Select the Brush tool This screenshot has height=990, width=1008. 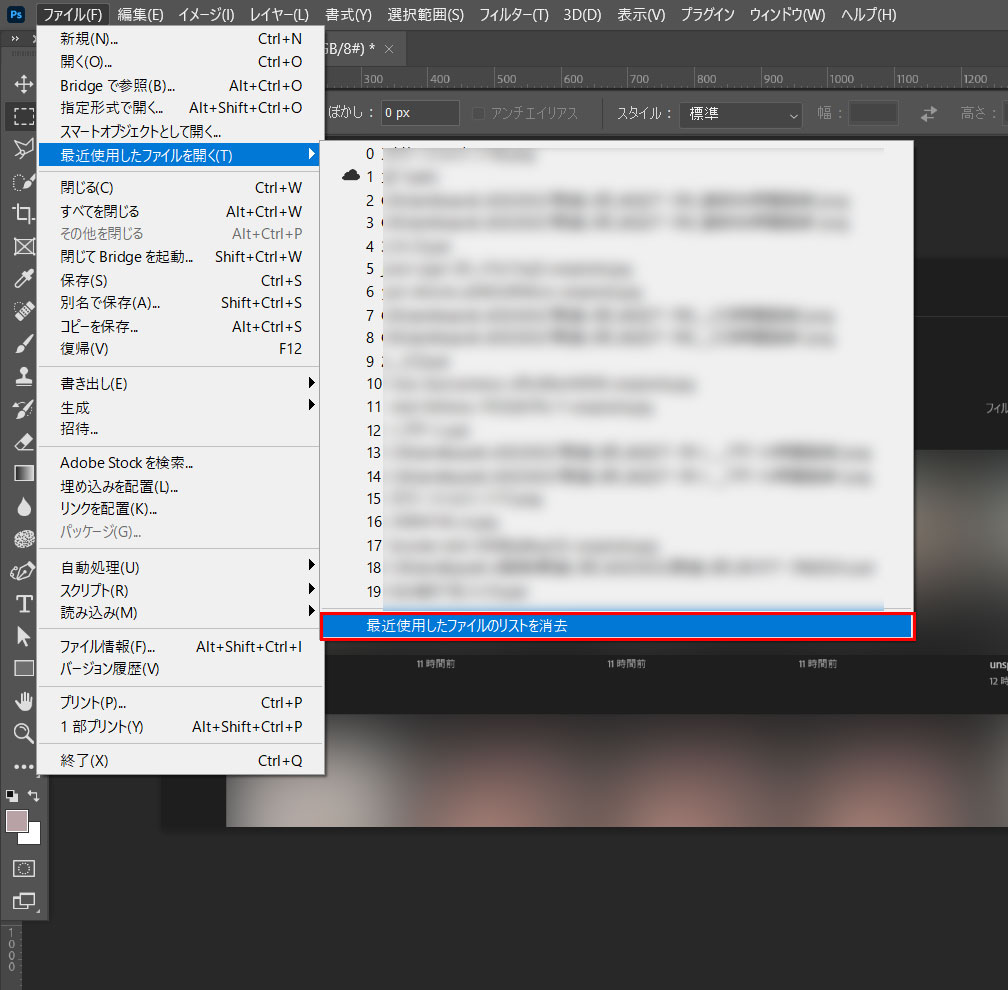(22, 344)
